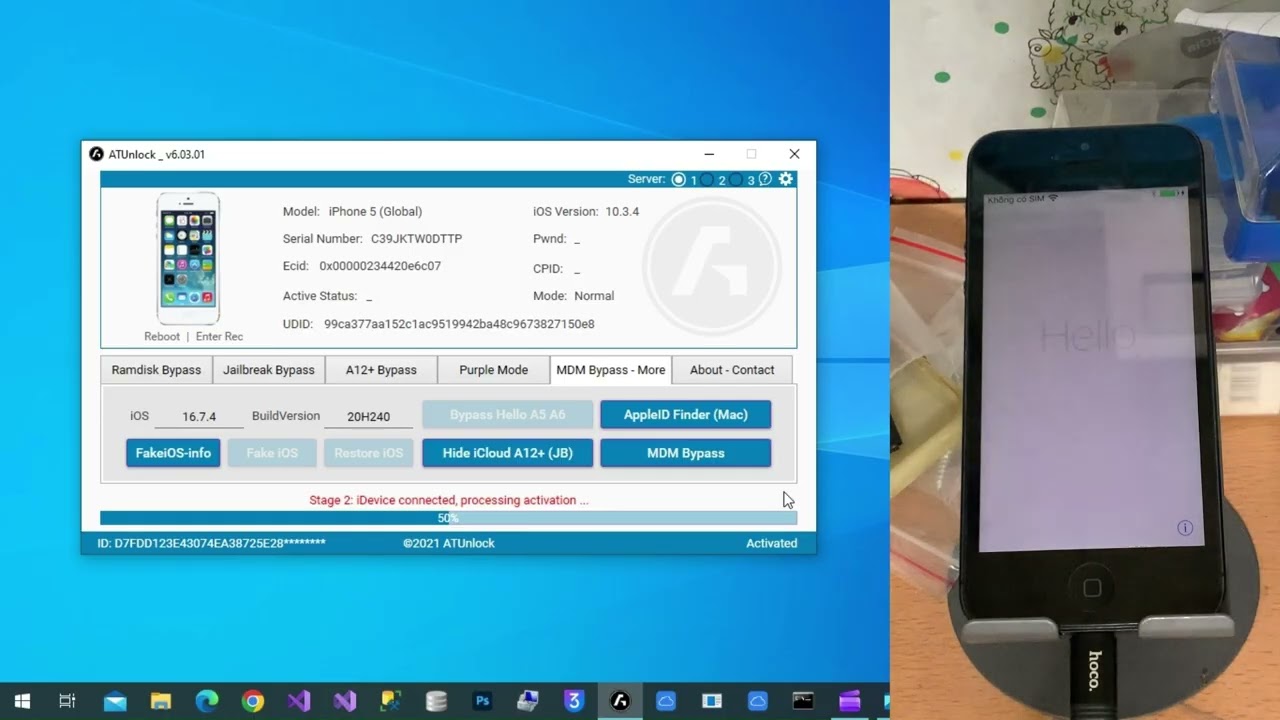1280x720 pixels.
Task: Open the Windows Start menu
Action: [22, 701]
